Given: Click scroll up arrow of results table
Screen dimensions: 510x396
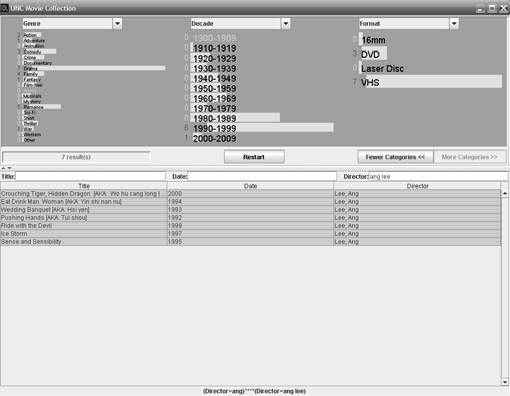Looking at the screenshot, I should [505, 193].
